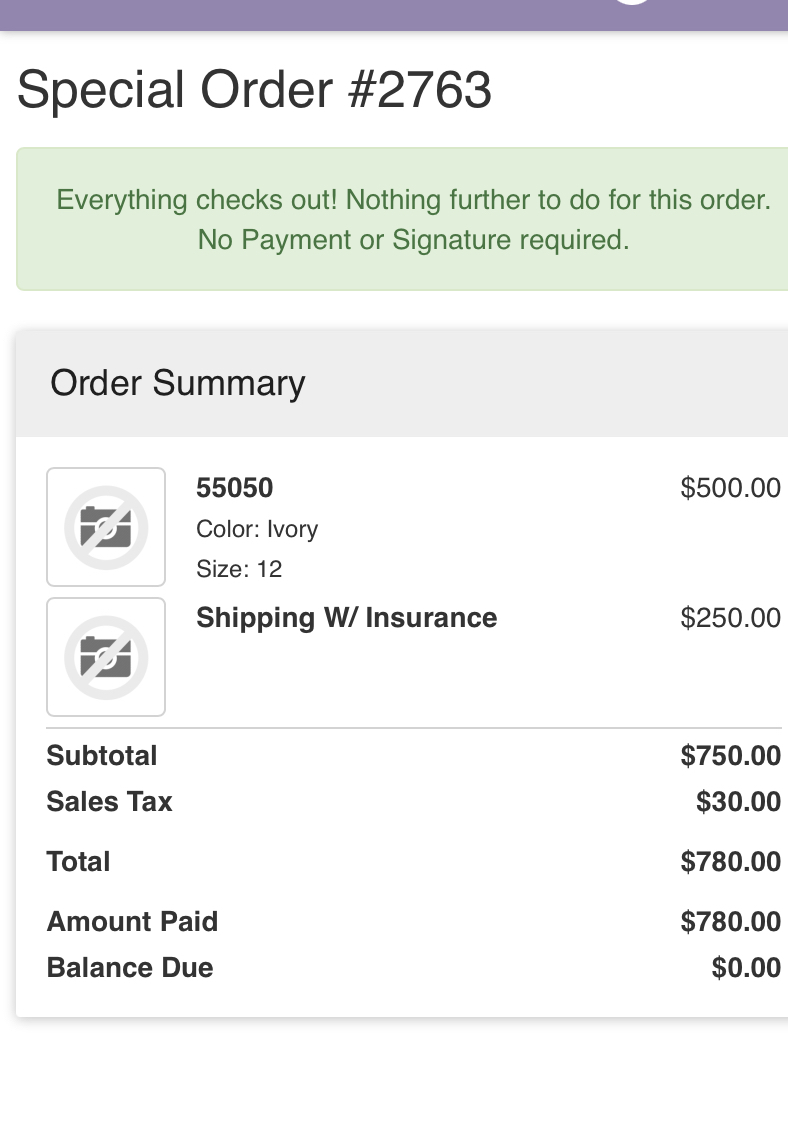
Task: Click the no-photo placeholder icon beside Shipping W/ Insurance
Action: pos(106,657)
